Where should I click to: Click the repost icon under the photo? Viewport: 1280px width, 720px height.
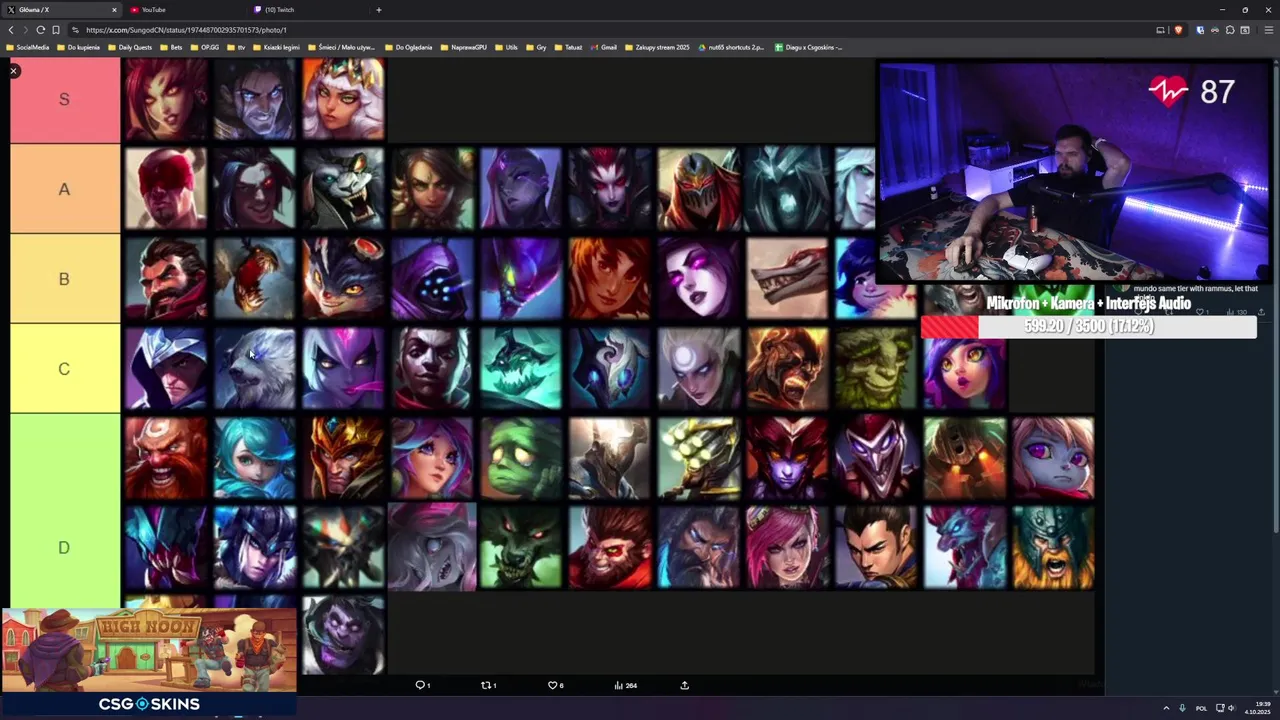click(488, 685)
